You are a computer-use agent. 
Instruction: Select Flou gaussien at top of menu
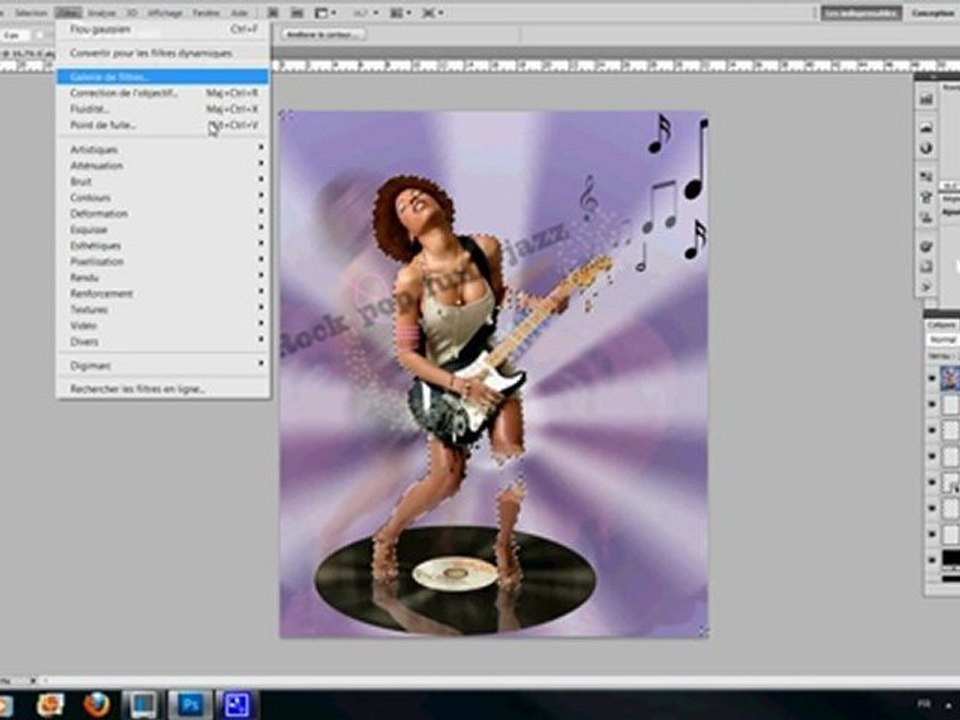coord(162,29)
